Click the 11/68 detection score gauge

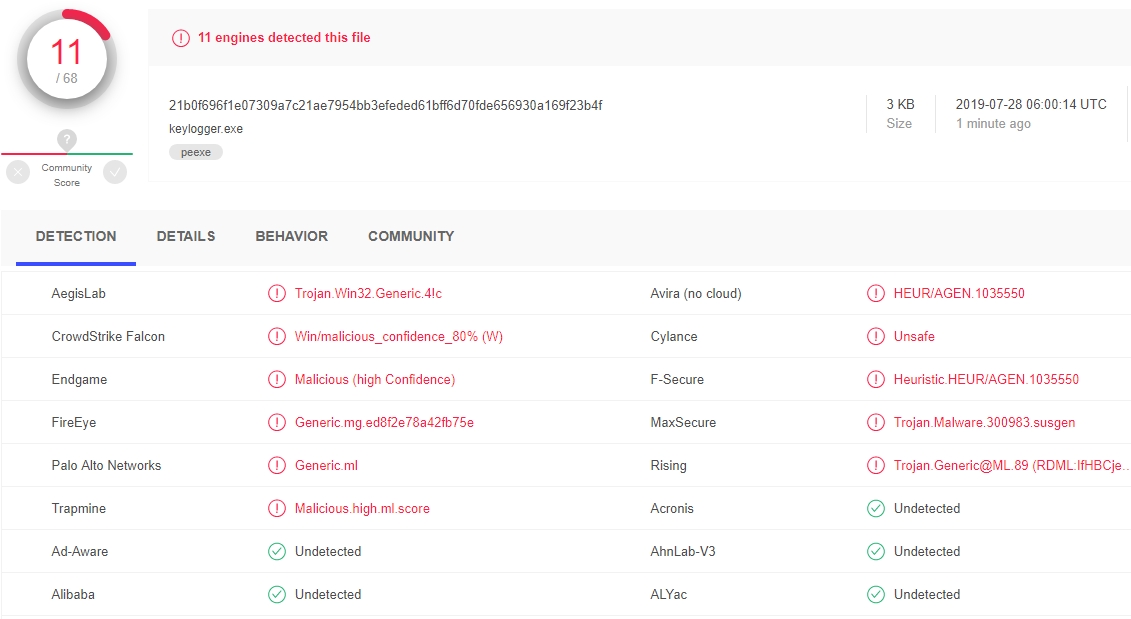pos(66,61)
